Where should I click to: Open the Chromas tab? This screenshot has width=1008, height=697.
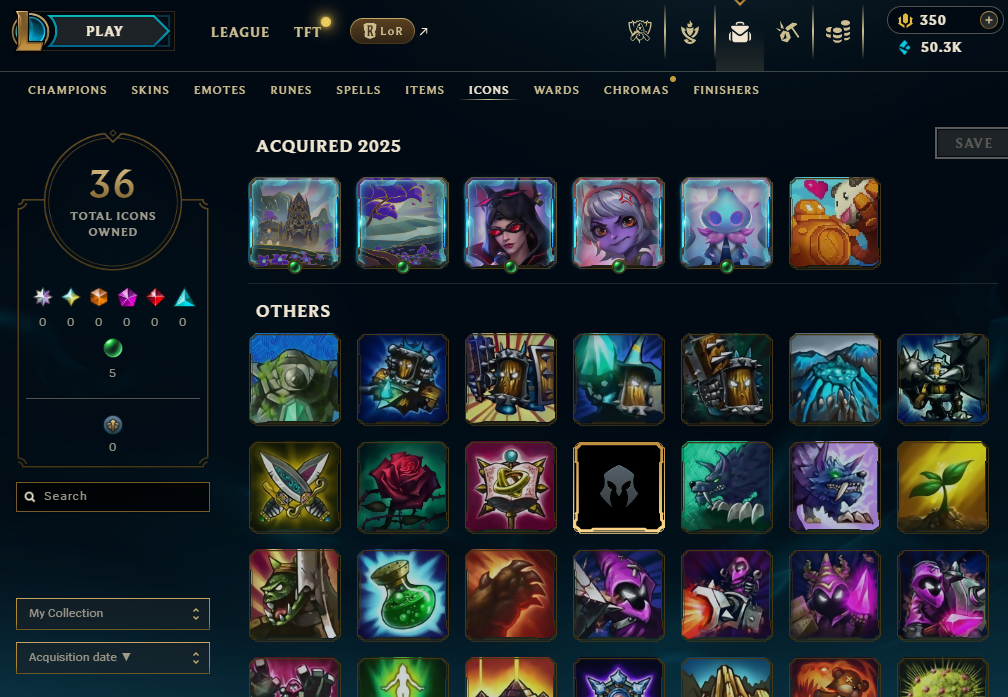click(x=636, y=90)
